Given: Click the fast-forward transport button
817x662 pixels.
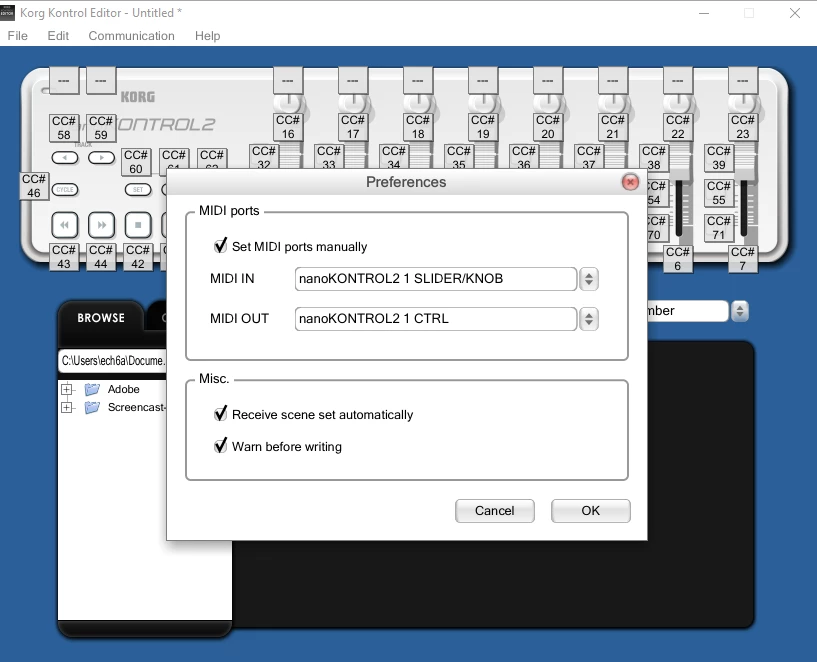Looking at the screenshot, I should [x=101, y=225].
